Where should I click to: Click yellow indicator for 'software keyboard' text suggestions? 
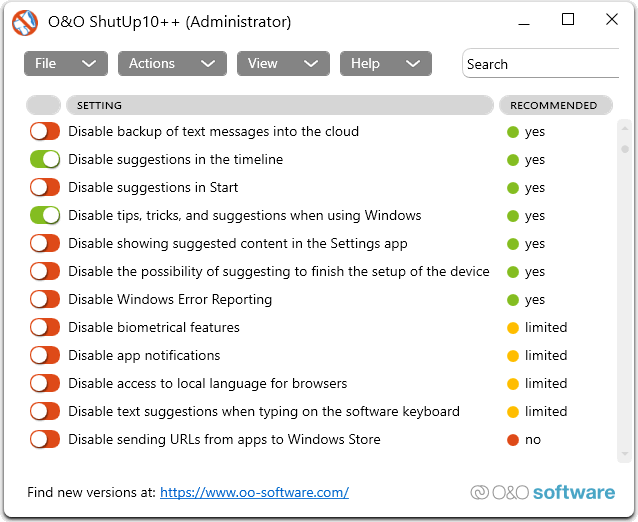pos(513,412)
